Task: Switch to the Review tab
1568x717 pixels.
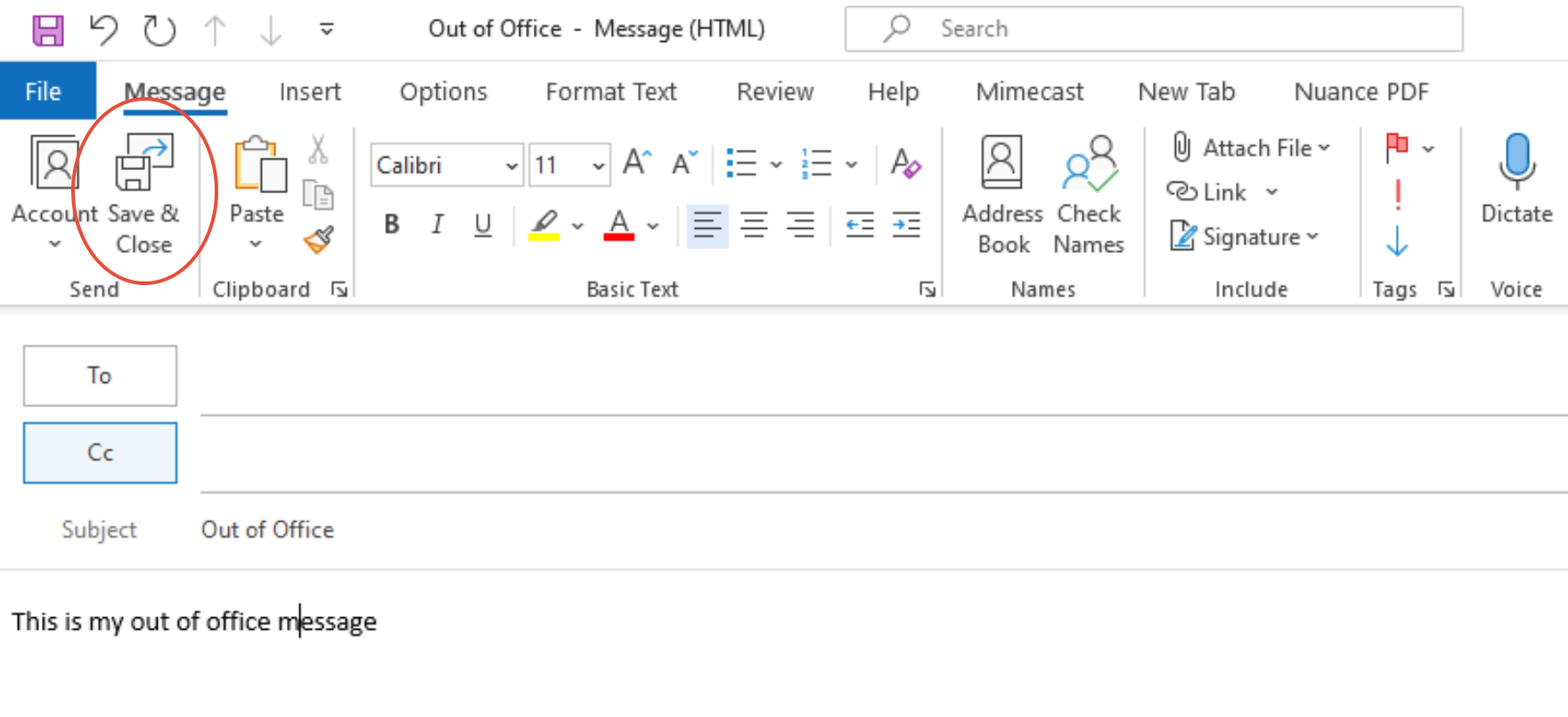Action: point(775,92)
